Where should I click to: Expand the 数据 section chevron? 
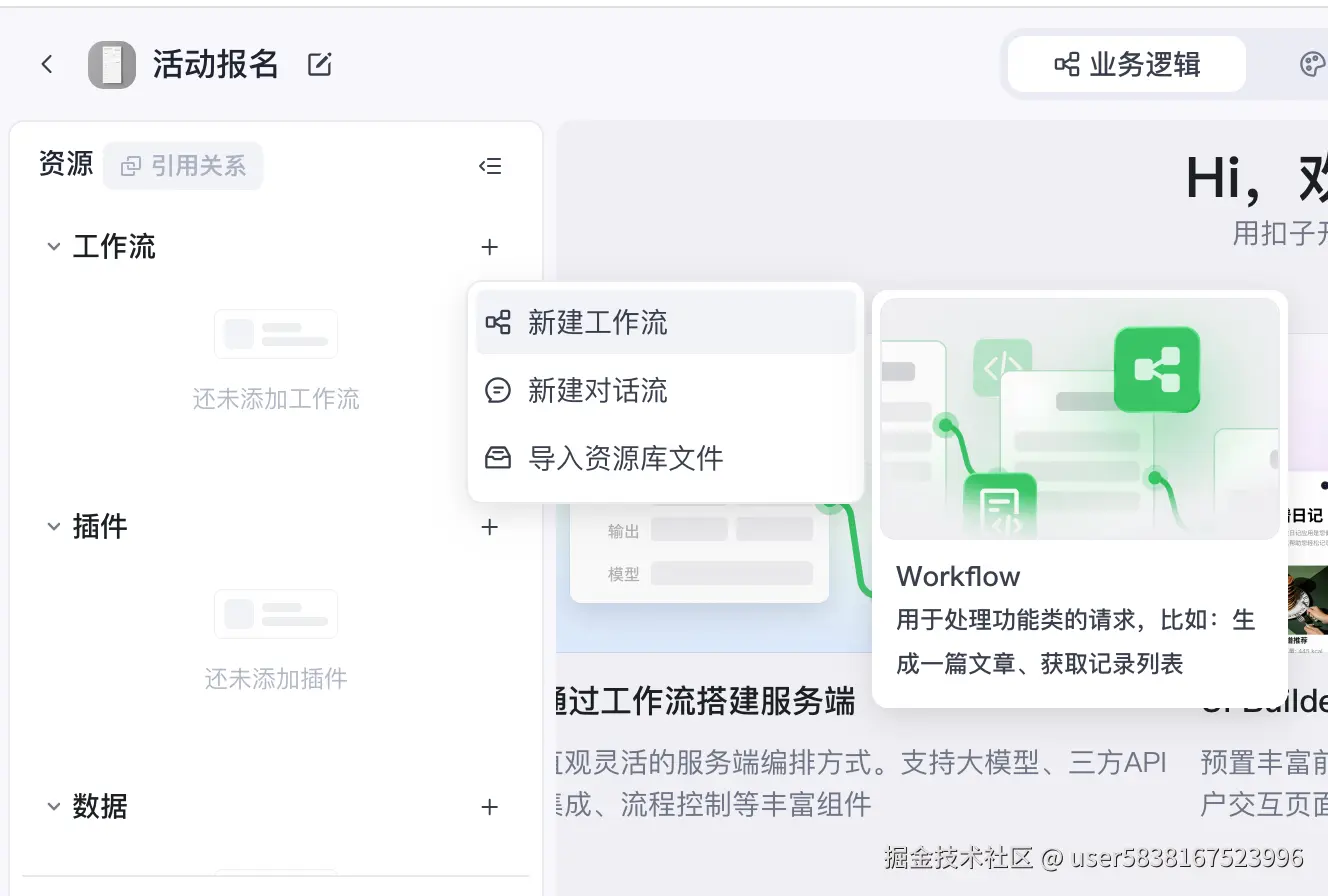52,807
